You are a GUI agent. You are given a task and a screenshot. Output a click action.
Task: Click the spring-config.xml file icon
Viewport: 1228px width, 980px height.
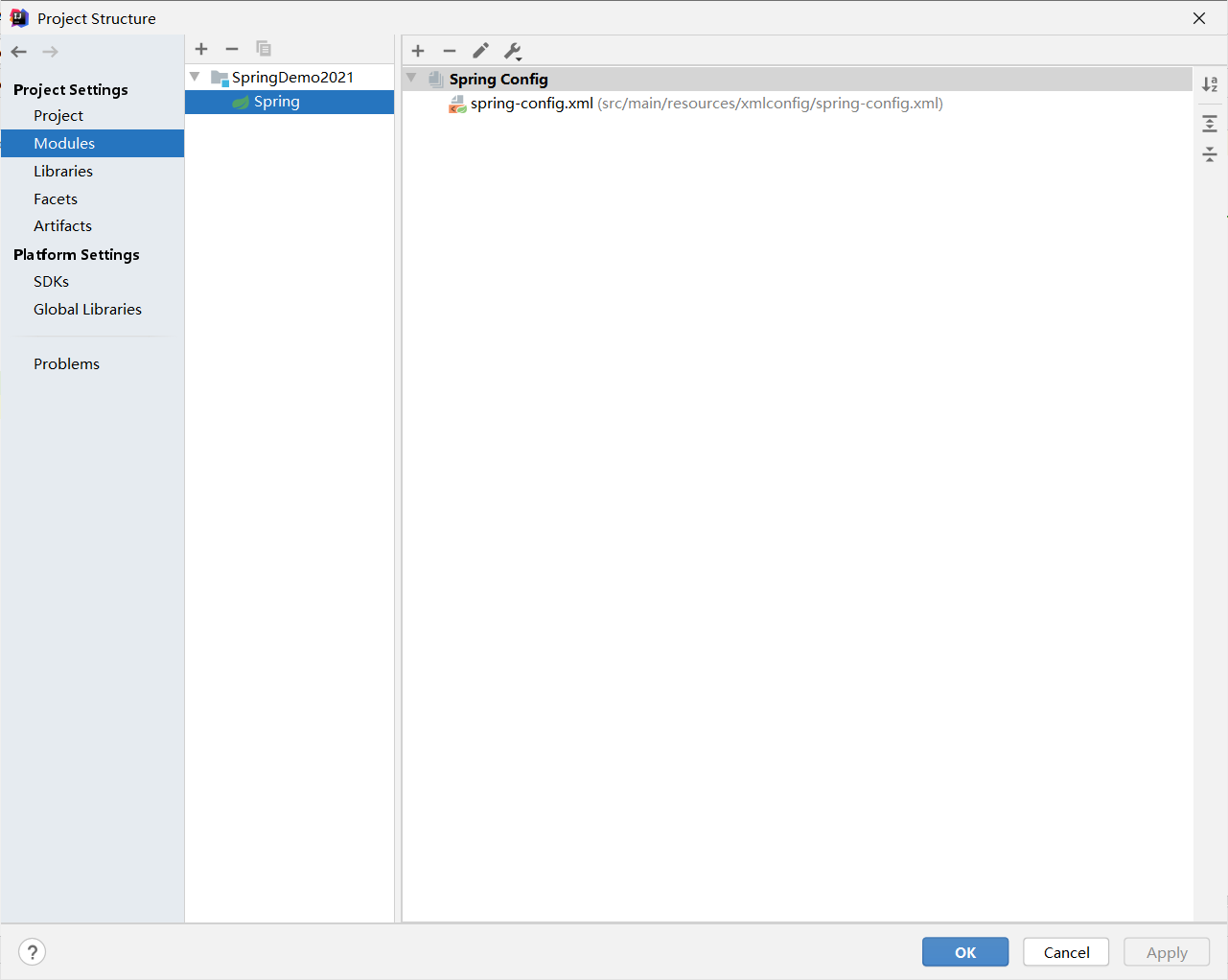click(x=458, y=105)
